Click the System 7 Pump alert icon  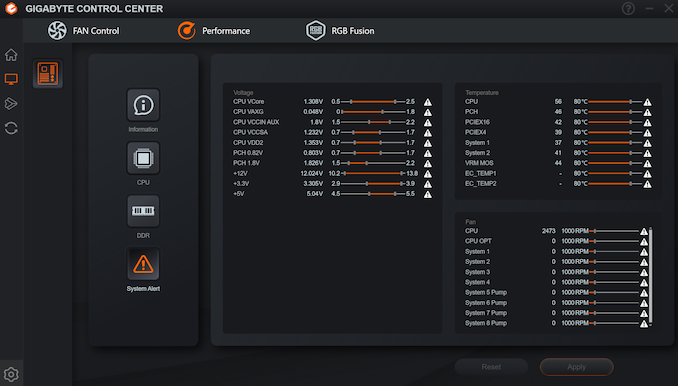click(644, 313)
